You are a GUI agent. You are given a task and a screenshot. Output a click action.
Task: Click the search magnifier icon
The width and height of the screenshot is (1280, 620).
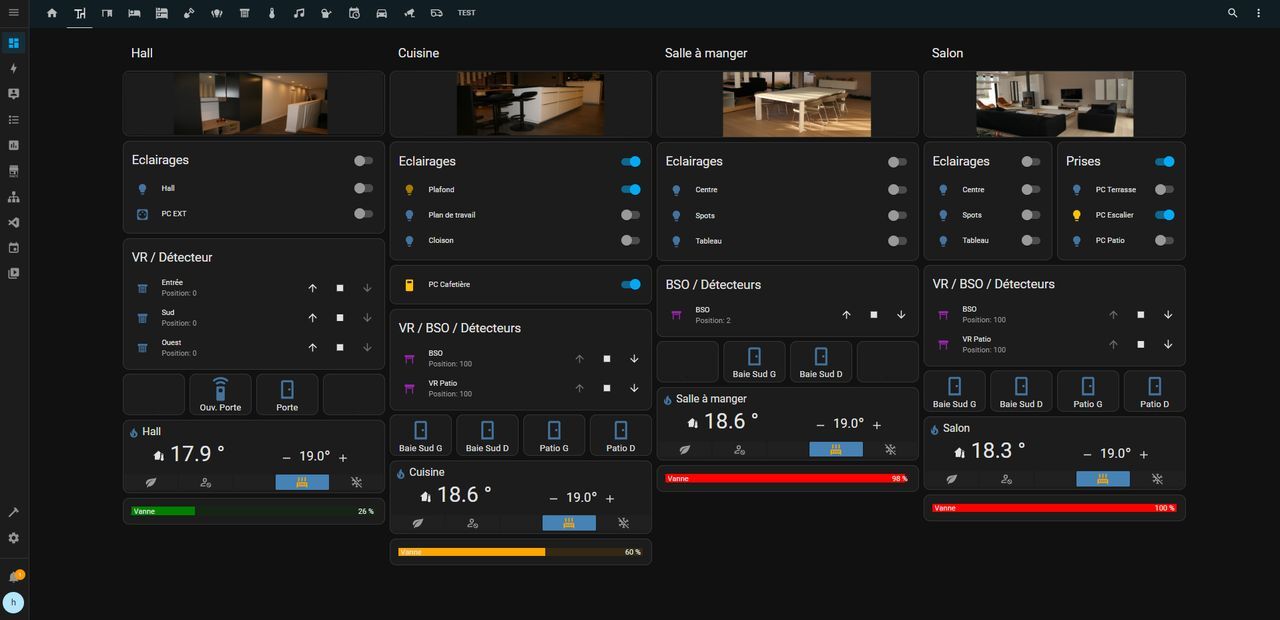click(x=1232, y=13)
